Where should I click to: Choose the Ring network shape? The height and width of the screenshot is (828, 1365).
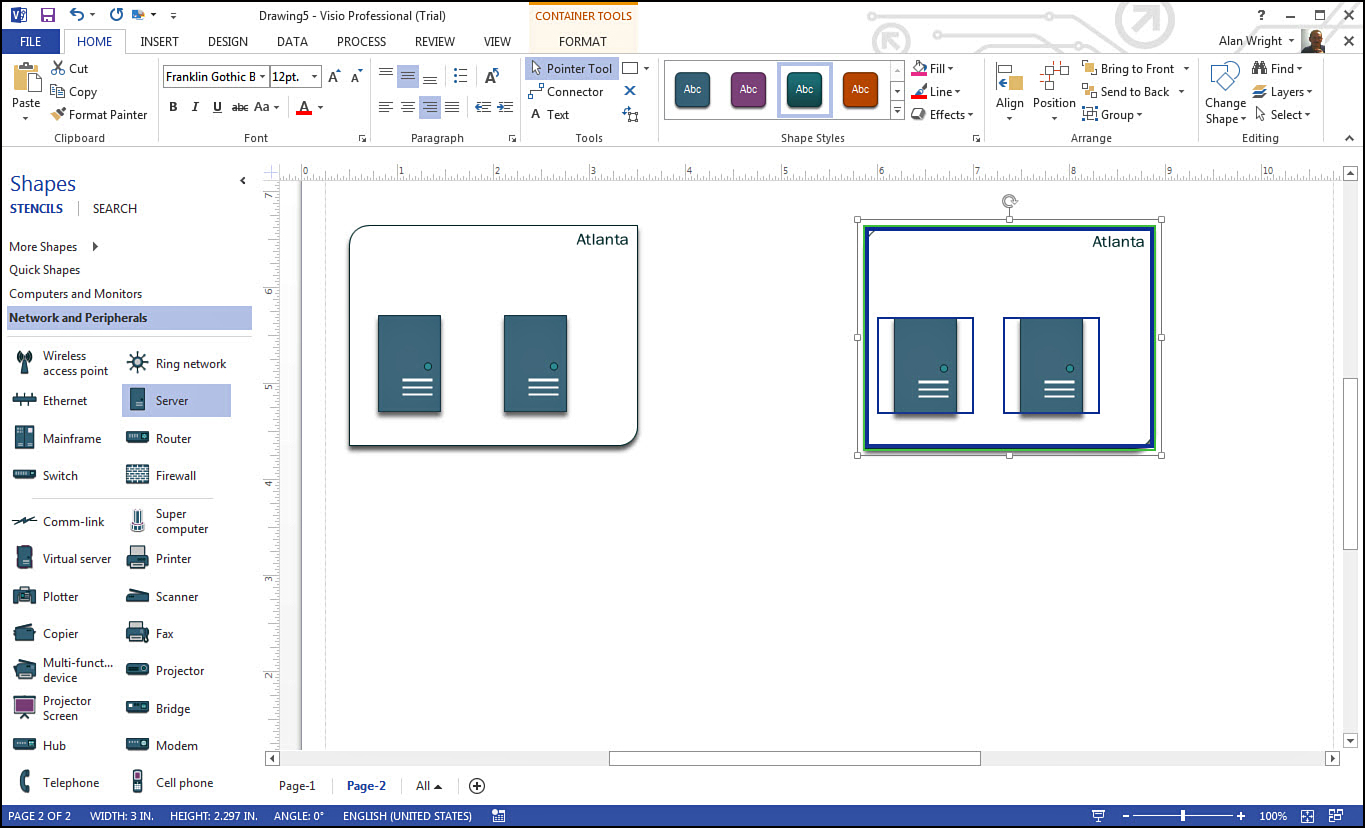176,364
